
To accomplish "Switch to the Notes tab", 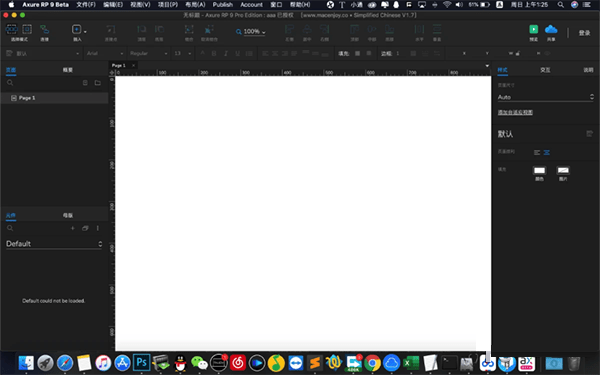I will click(588, 70).
